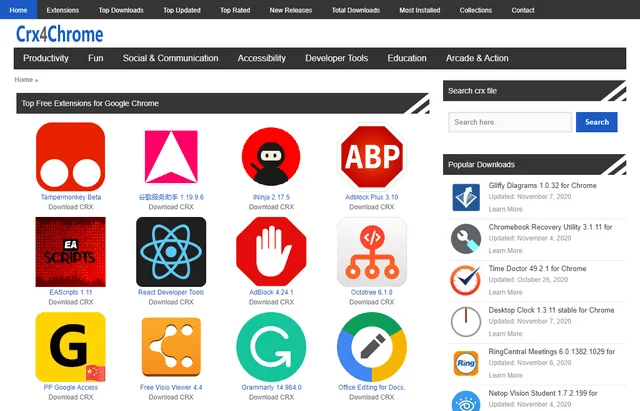Open the Contact page link

click(523, 10)
